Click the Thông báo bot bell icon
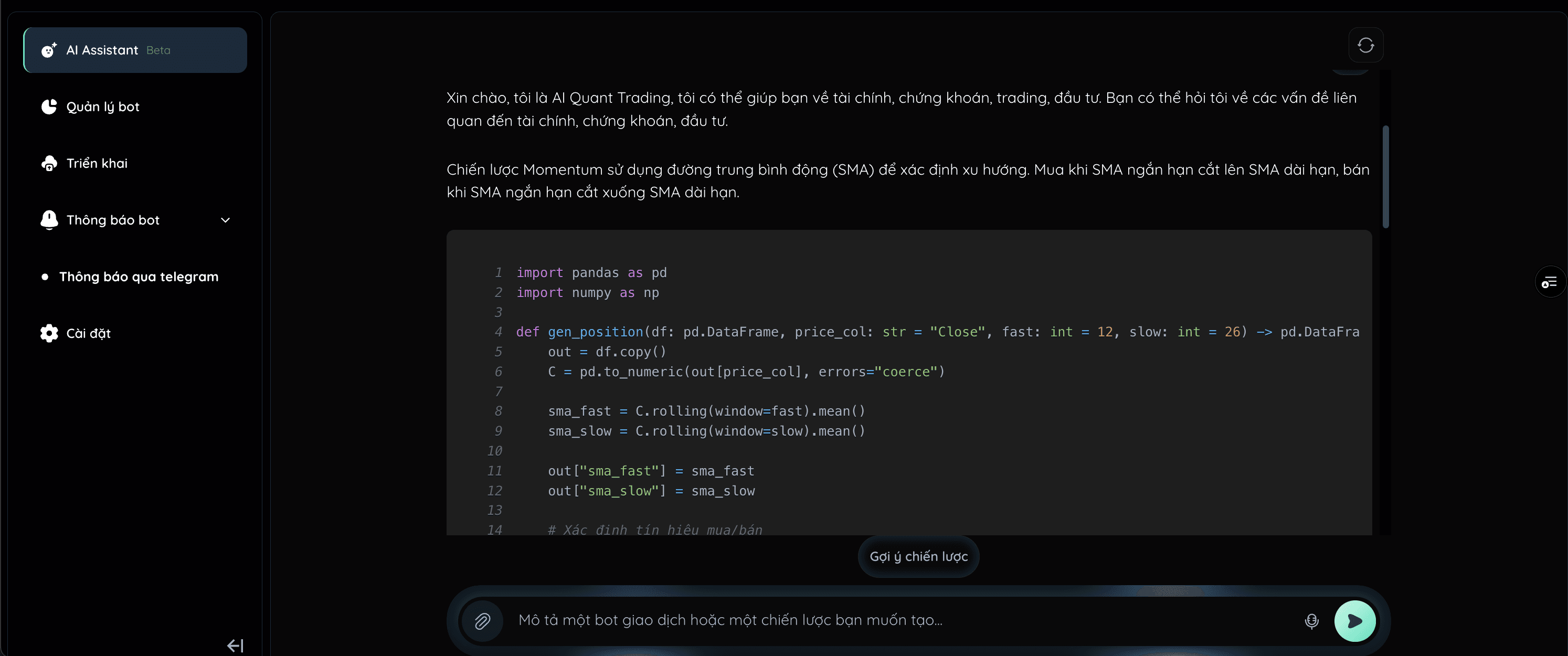 pyautogui.click(x=49, y=220)
